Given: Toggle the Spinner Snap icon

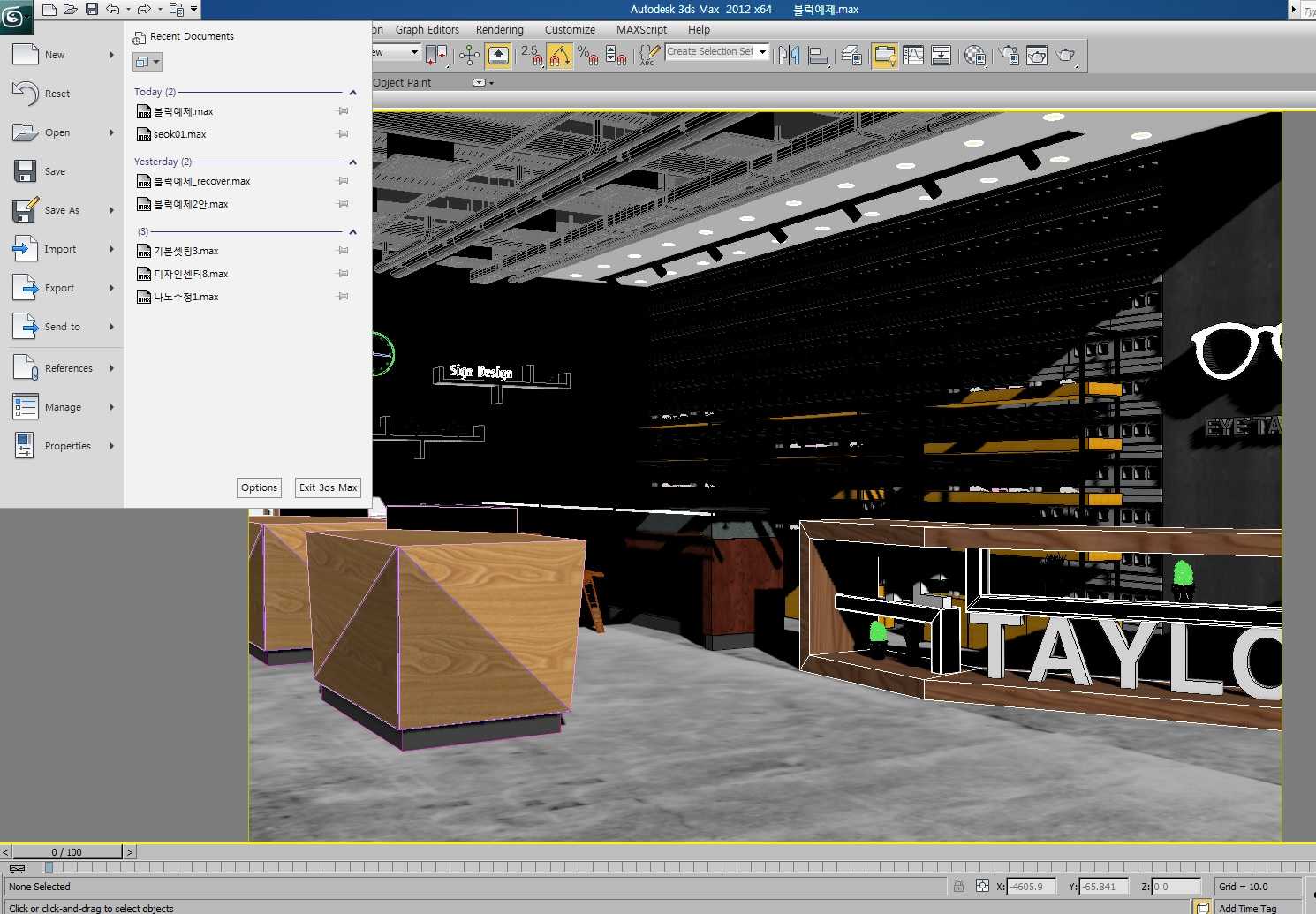Looking at the screenshot, I should tap(616, 56).
